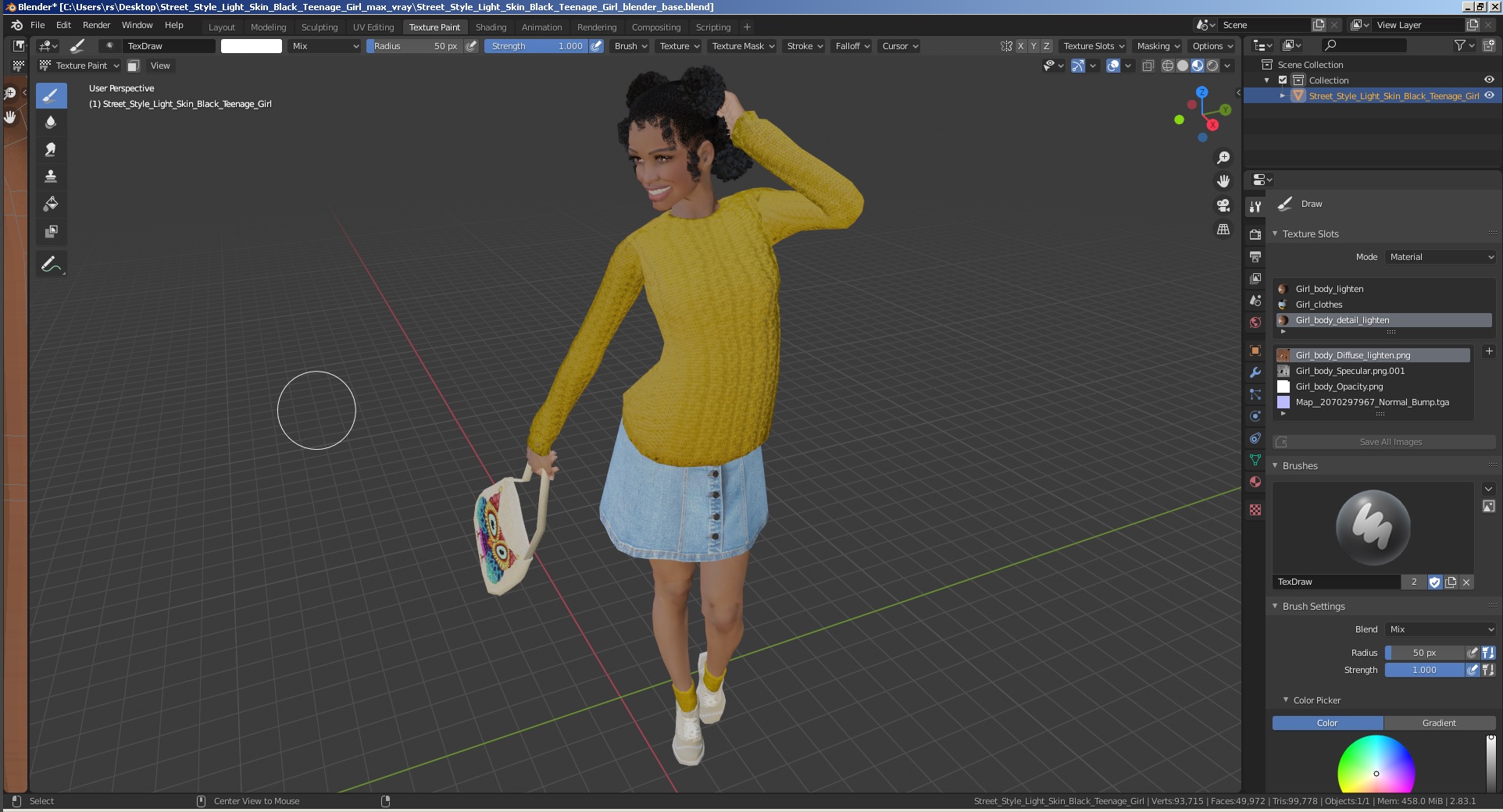This screenshot has width=1503, height=812.
Task: Toggle unified radius in Brush Settings
Action: [1488, 653]
